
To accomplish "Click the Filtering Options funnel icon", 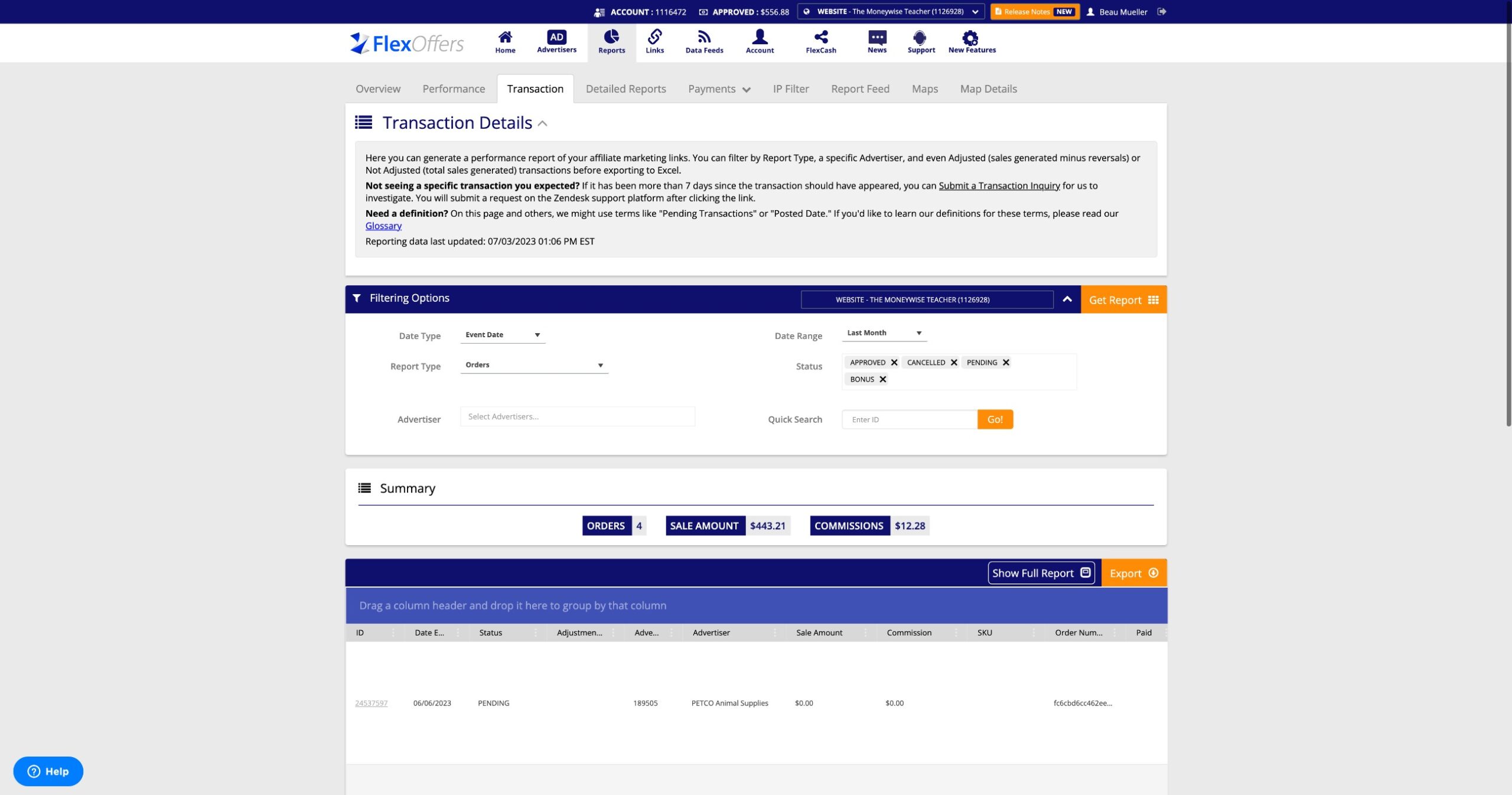I will [x=357, y=298].
